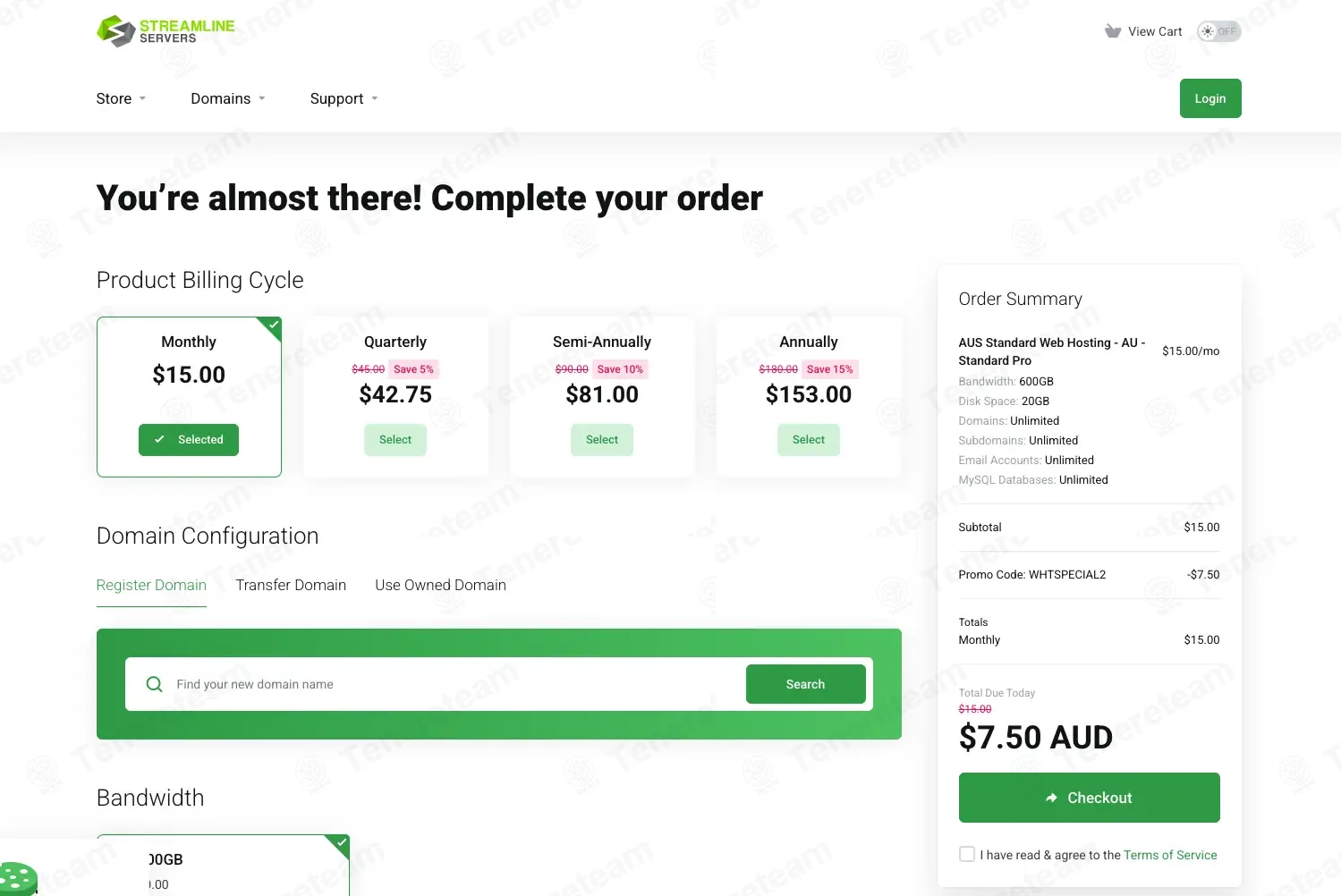Click the Find your new domain name field
This screenshot has height=896, width=1341.
[456, 684]
